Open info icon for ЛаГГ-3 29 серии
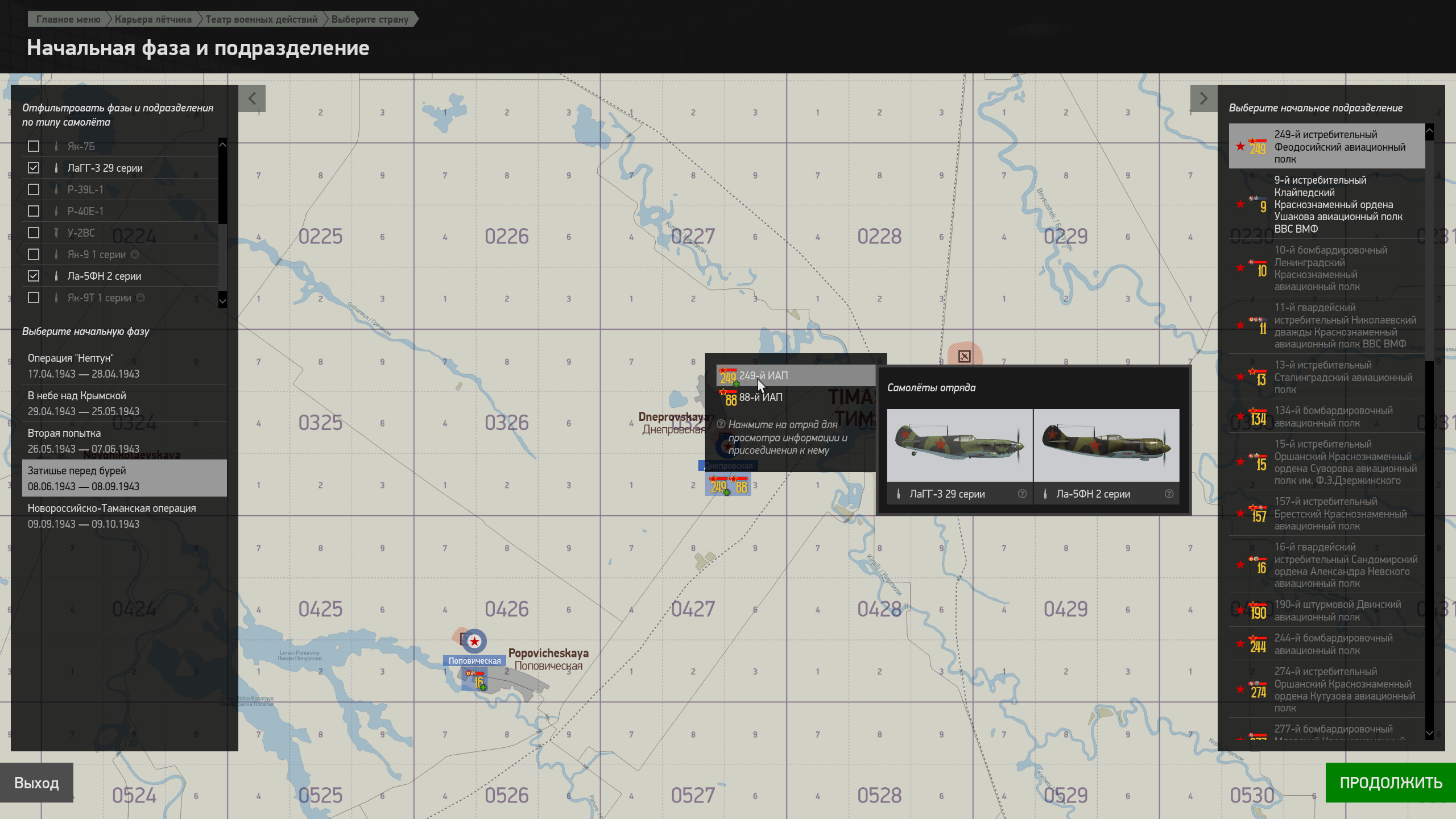This screenshot has width=1456, height=819. [1022, 494]
